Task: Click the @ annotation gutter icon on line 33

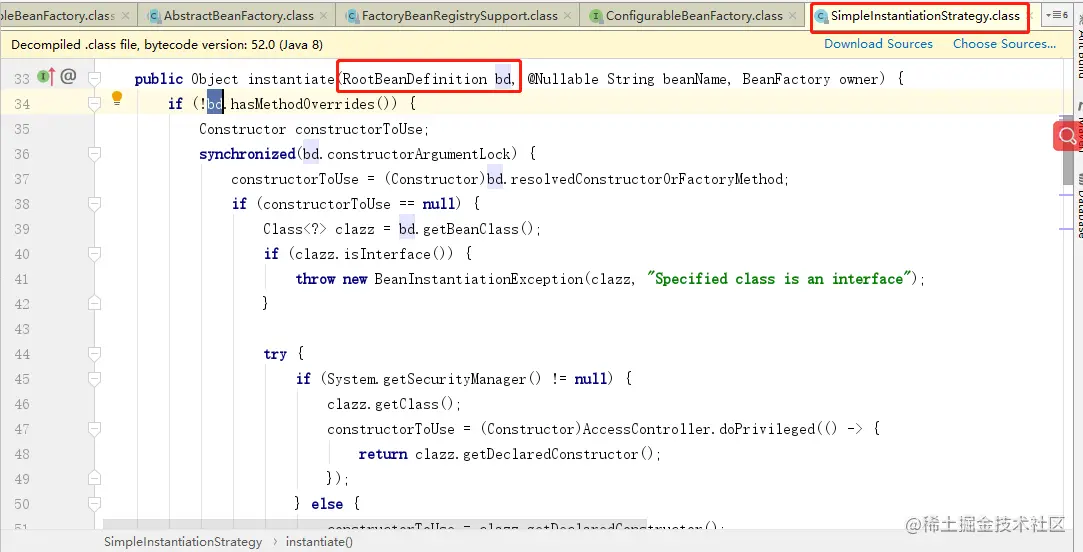Action: 68,77
